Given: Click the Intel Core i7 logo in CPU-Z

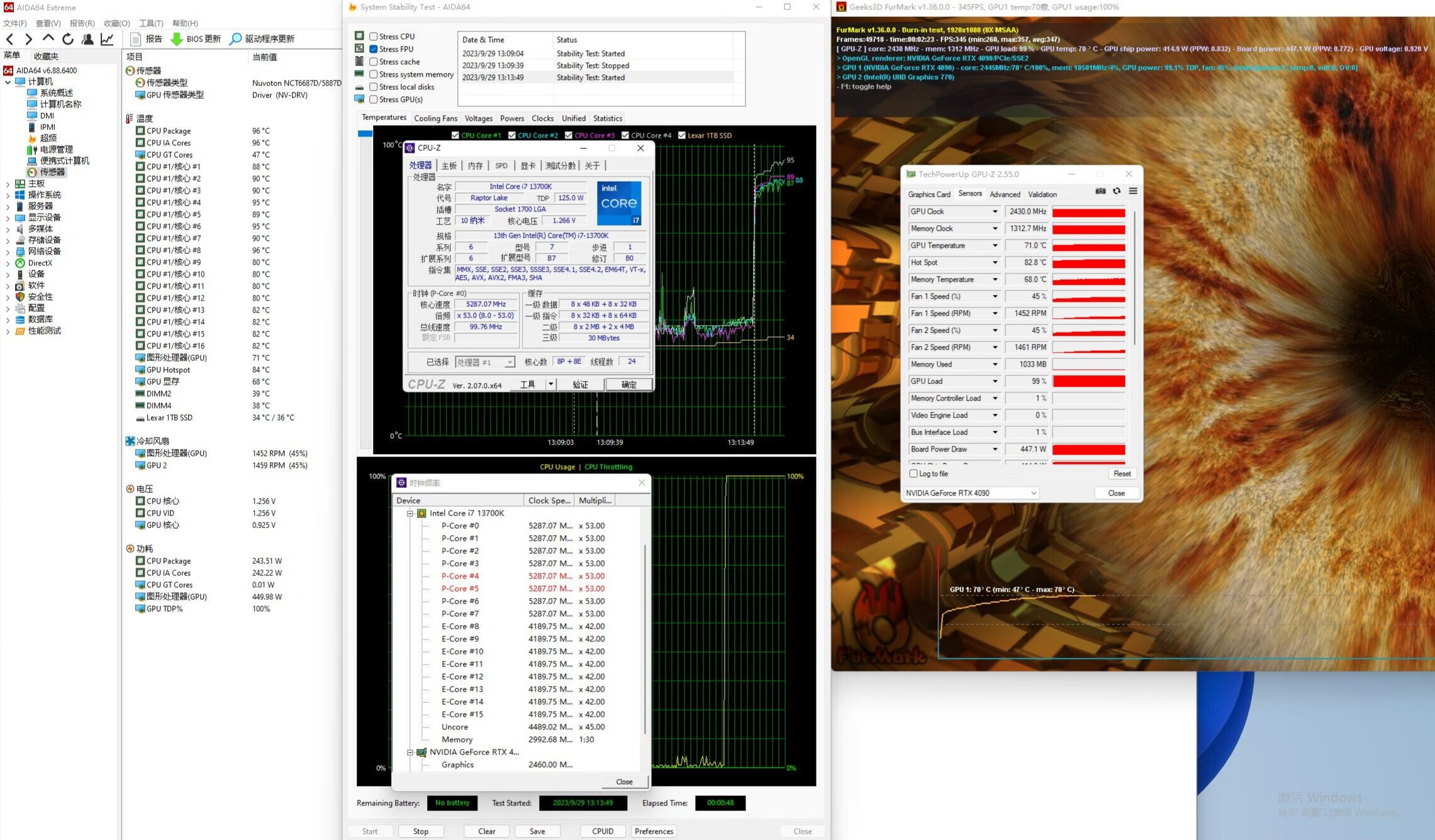Looking at the screenshot, I should coord(619,203).
